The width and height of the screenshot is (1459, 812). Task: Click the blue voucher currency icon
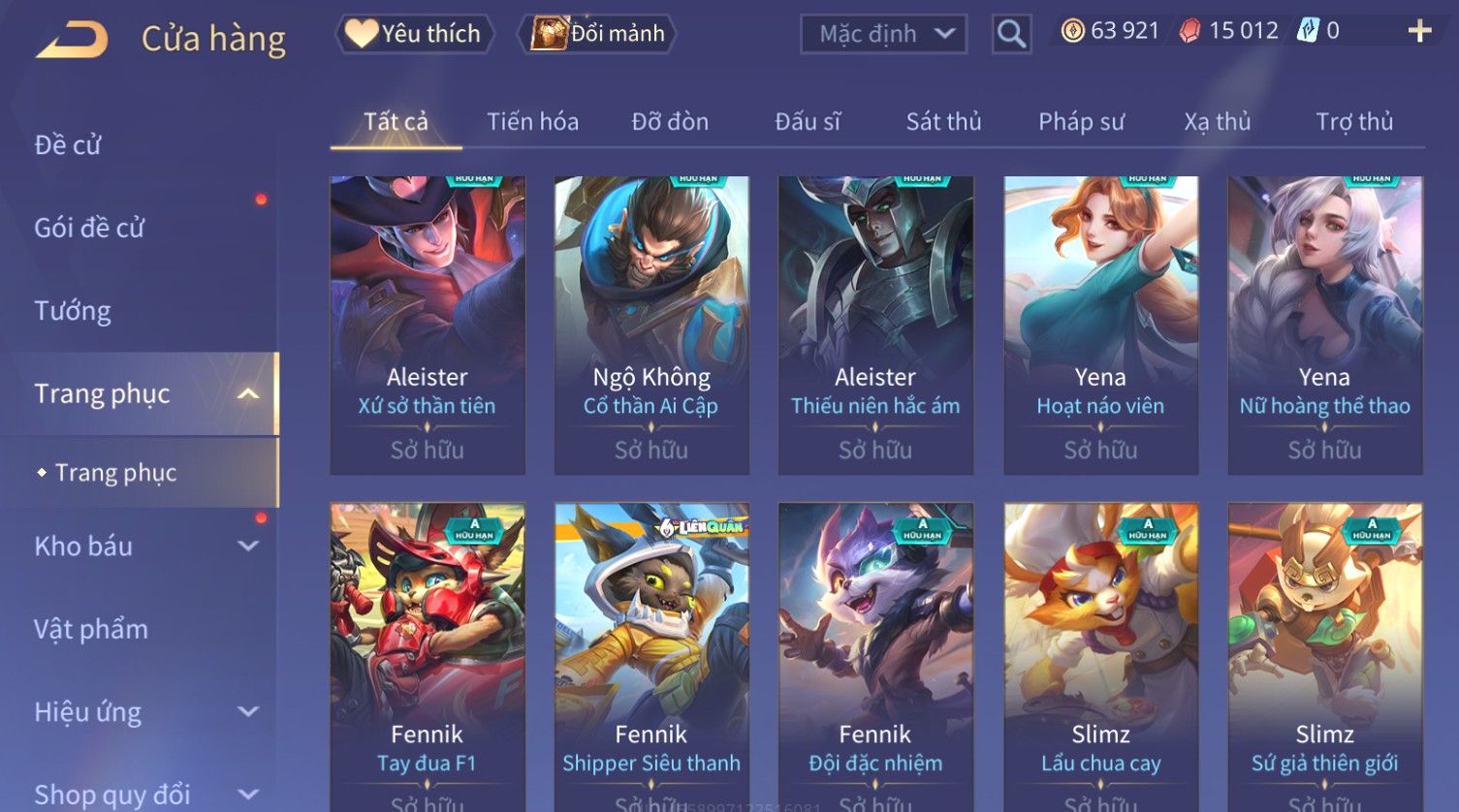coord(1308,31)
